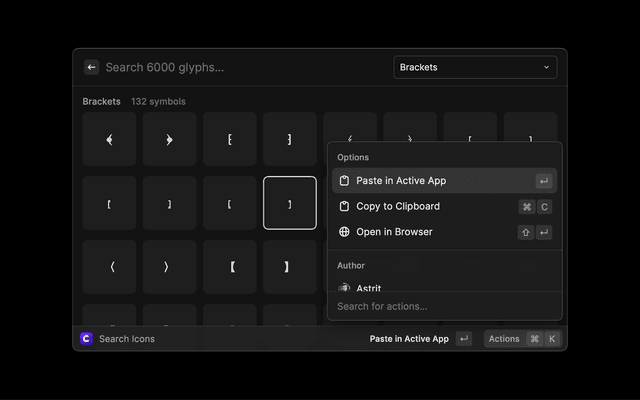
Task: Select the right-pointing arrow bracket glyph
Action: 169,139
